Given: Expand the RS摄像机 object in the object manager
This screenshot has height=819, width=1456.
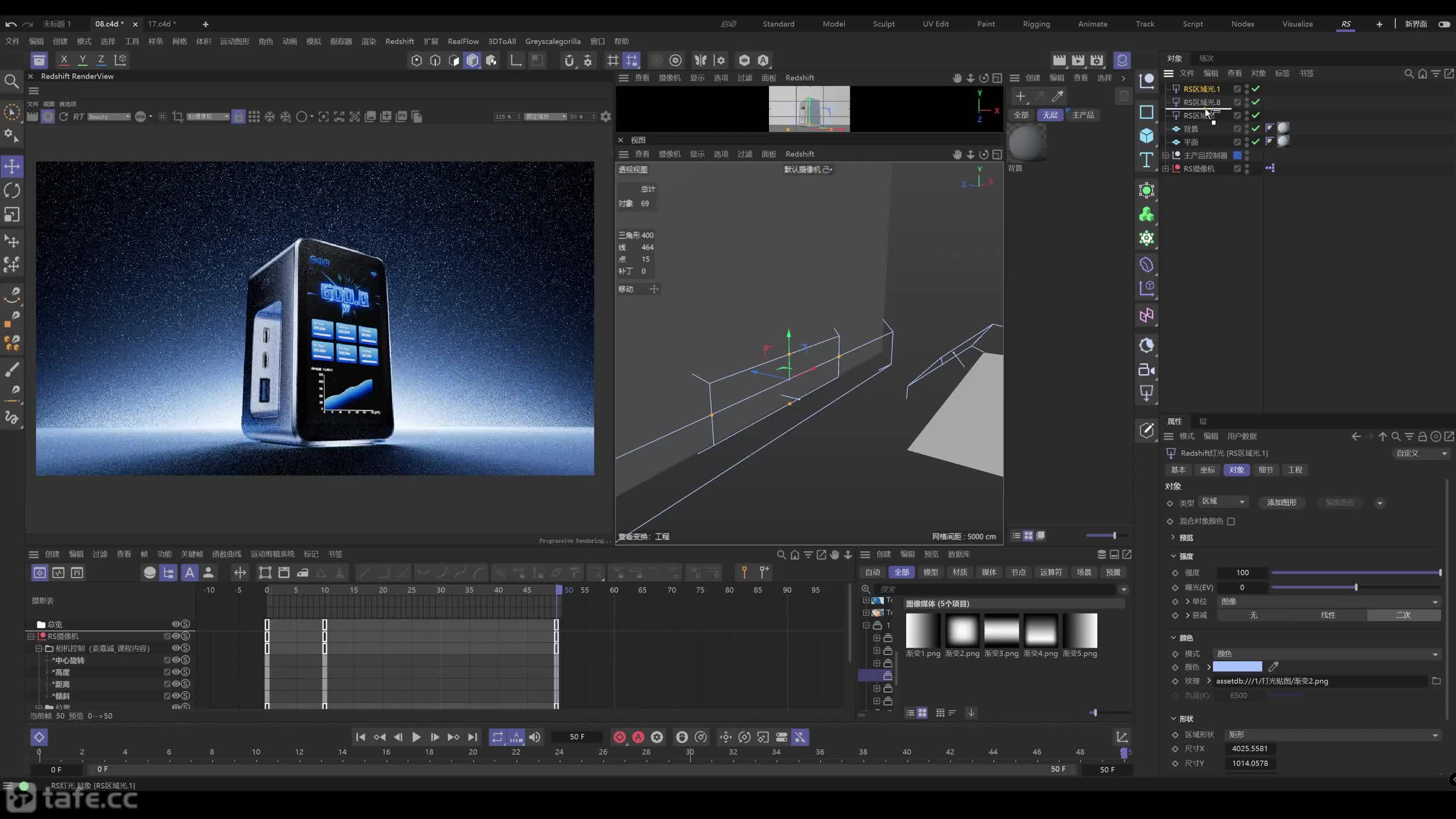Looking at the screenshot, I should [1165, 168].
